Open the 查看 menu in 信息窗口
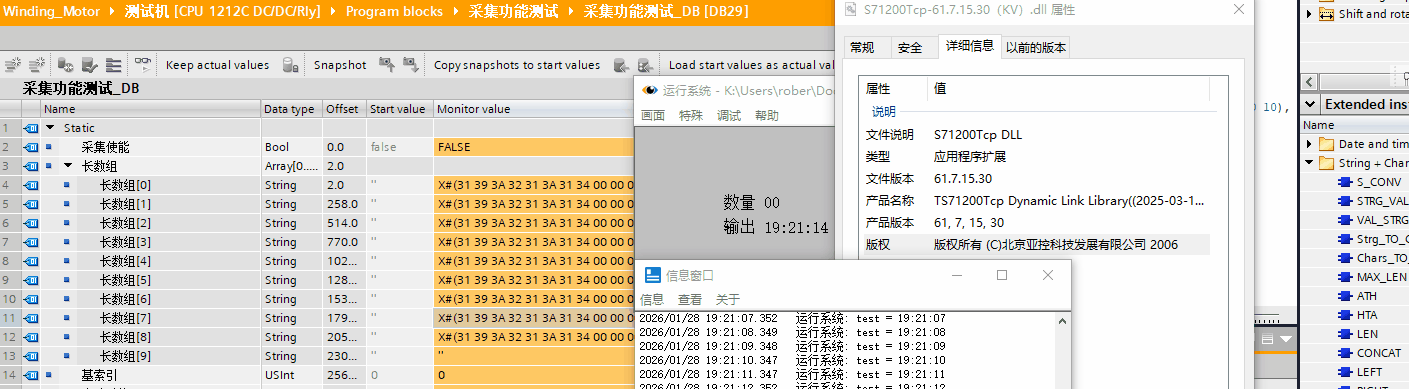The width and height of the screenshot is (1409, 389). (x=690, y=299)
